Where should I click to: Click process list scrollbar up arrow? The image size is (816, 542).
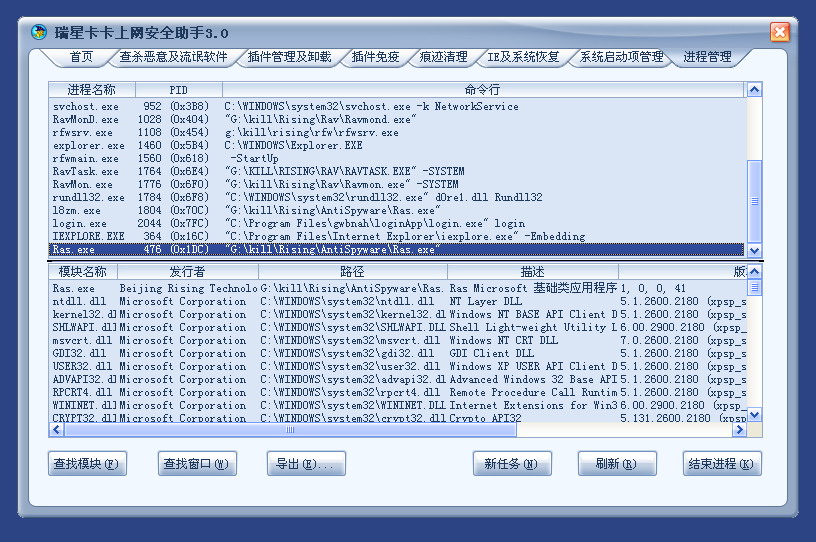[754, 90]
